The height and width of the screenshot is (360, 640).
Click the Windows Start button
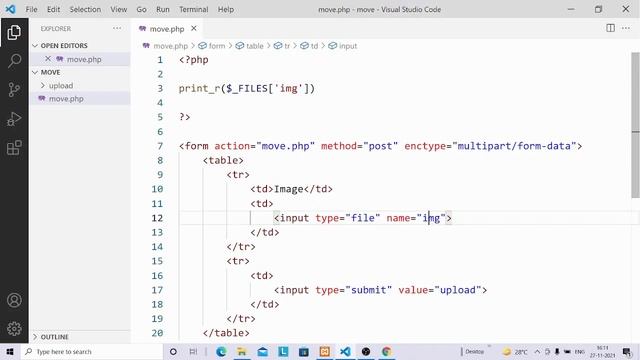click(10, 351)
